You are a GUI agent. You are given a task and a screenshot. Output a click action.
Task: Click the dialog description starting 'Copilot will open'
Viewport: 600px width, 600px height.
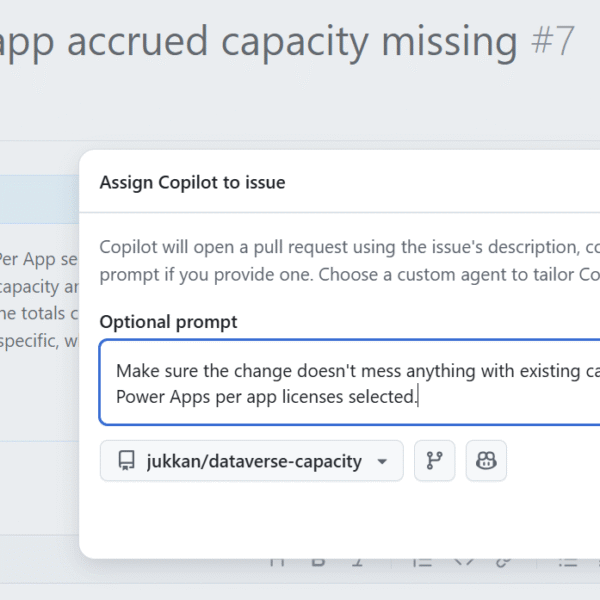pyautogui.click(x=340, y=247)
